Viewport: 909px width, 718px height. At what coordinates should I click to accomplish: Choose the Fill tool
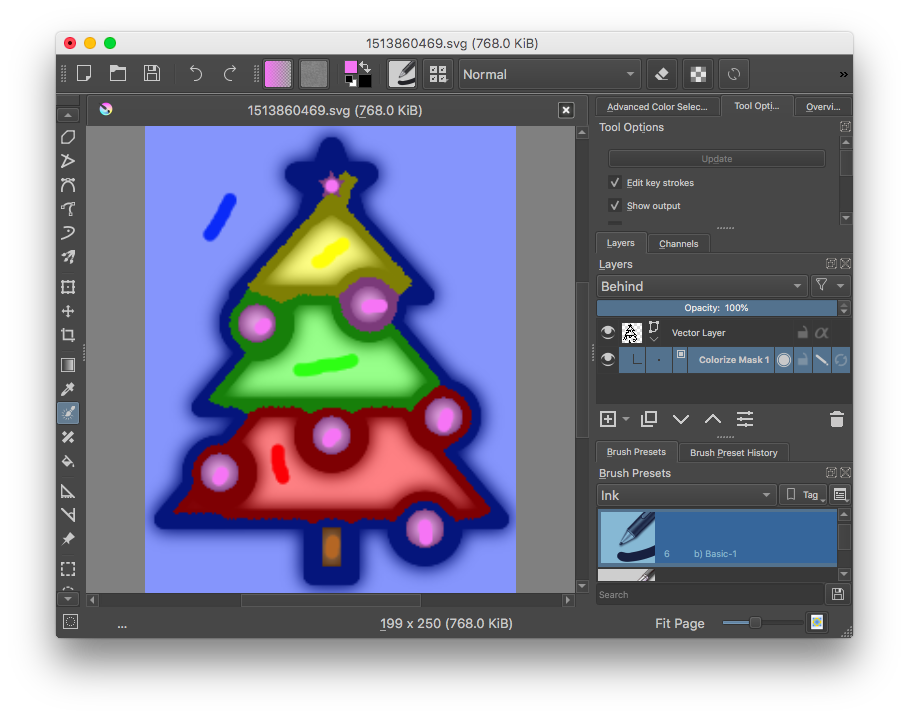click(x=68, y=462)
